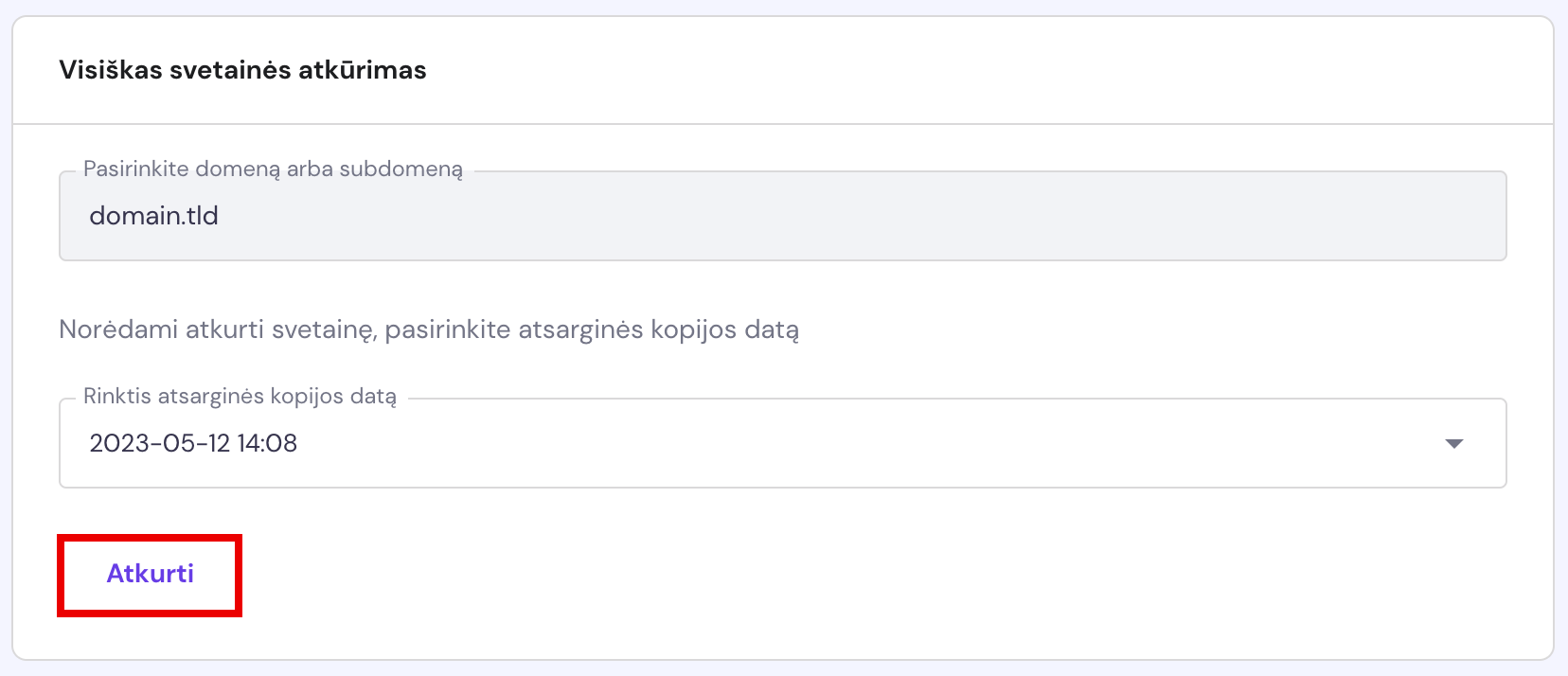Viewport: 1568px width, 676px height.
Task: Click the Visiškas svetainės atkūrimas heading
Action: coord(242,69)
